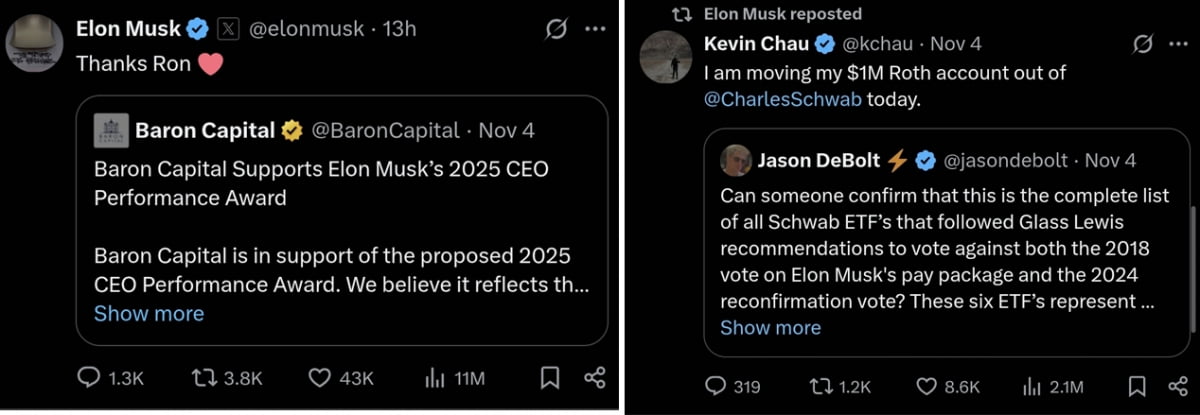The height and width of the screenshot is (415, 1200).
Task: Open more options on Elon Musk's post
Action: [595, 29]
